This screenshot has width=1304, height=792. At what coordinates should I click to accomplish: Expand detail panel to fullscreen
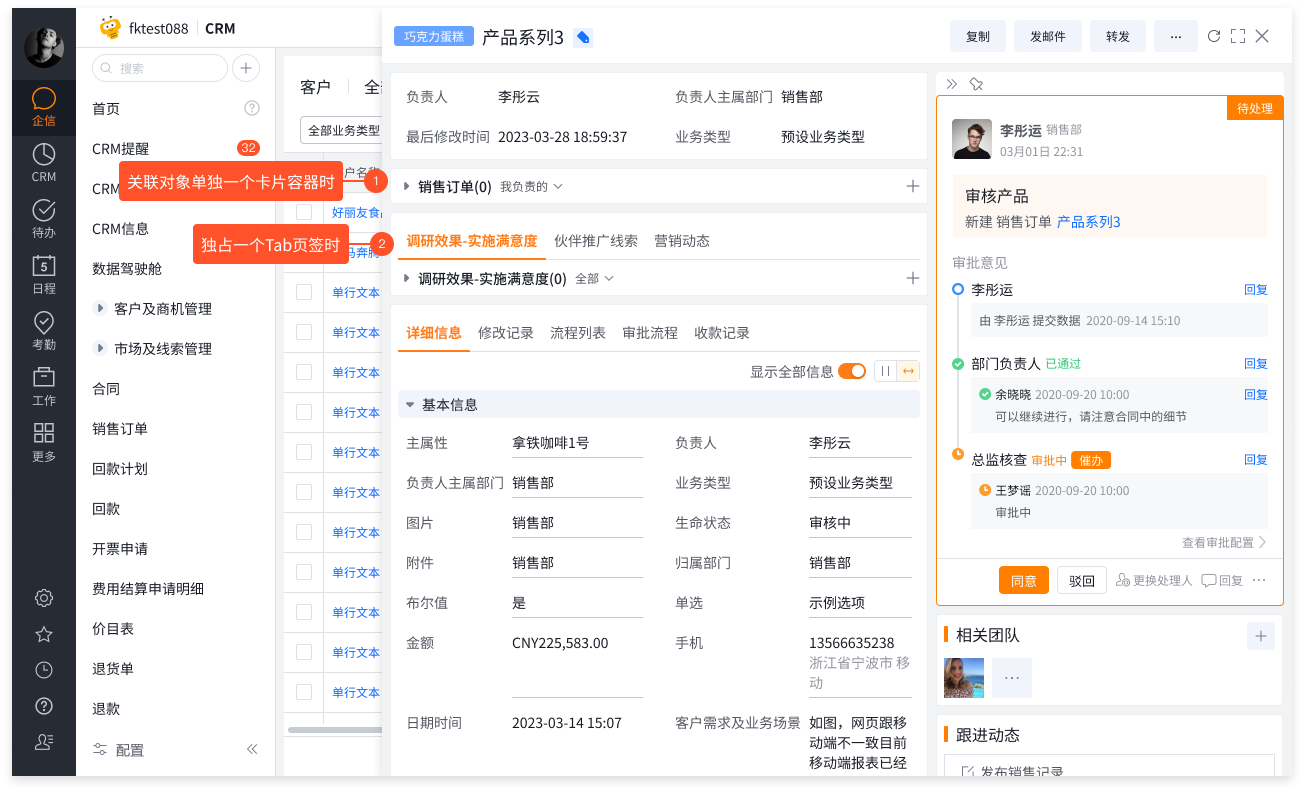click(1238, 36)
